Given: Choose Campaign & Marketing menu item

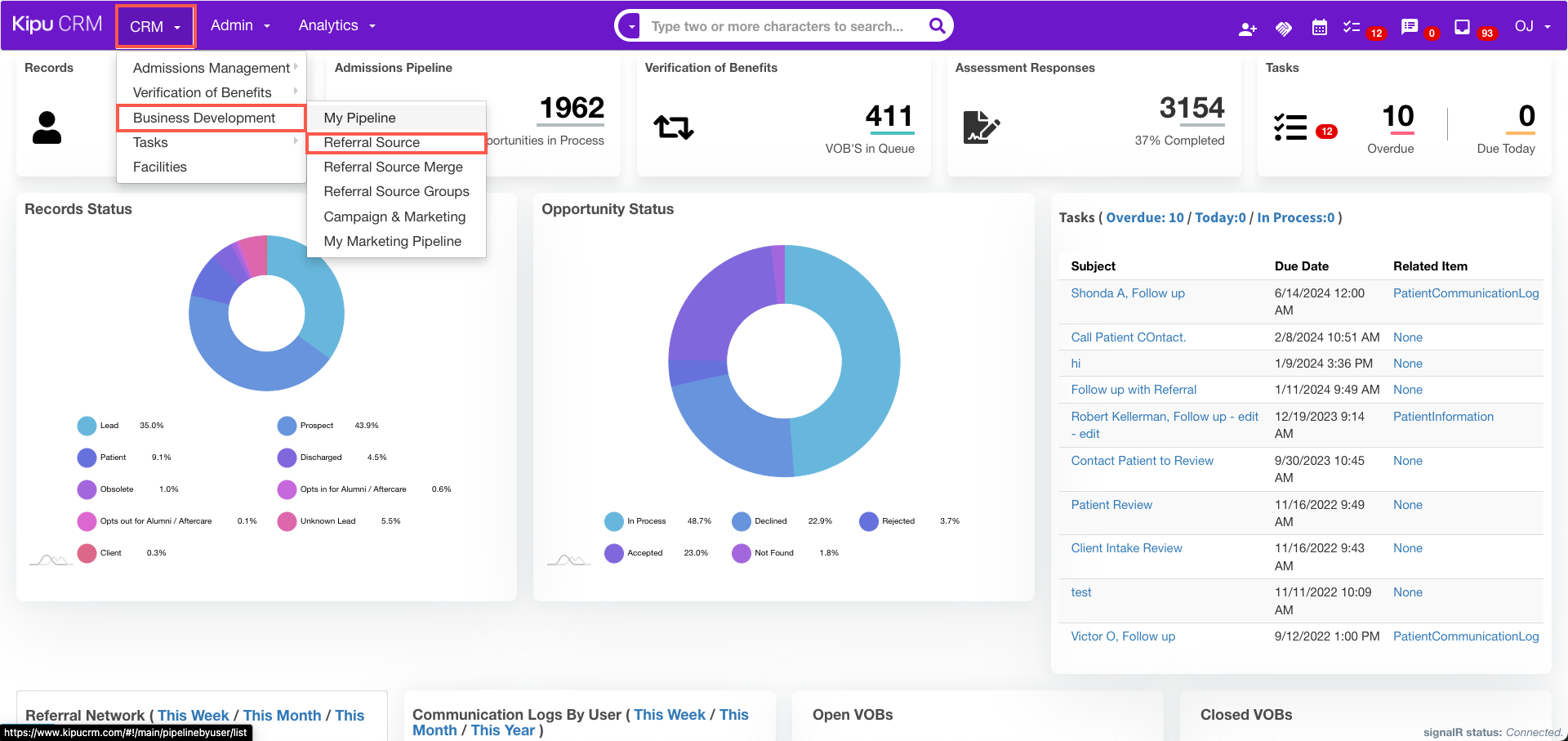Looking at the screenshot, I should [x=394, y=216].
